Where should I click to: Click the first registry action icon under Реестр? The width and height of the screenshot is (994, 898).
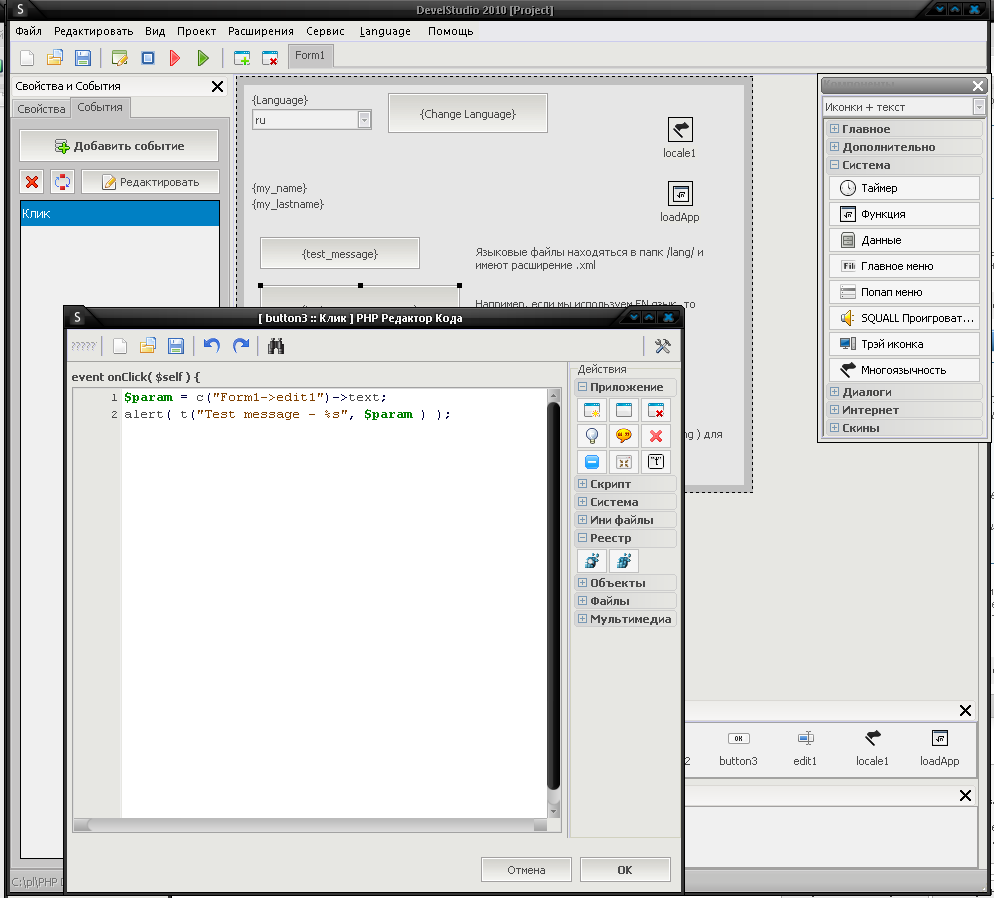click(x=592, y=561)
